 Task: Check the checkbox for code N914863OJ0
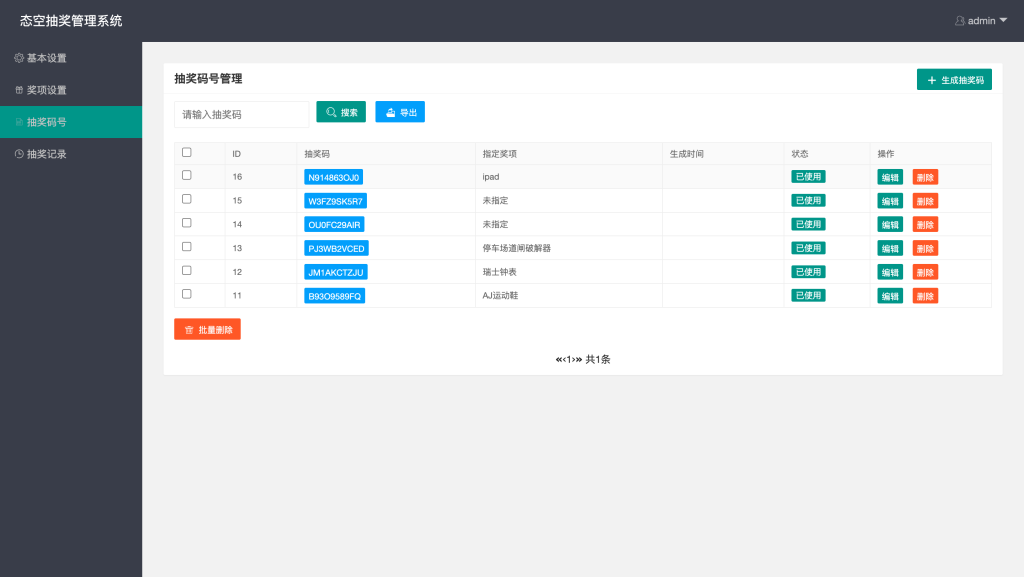click(x=185, y=176)
